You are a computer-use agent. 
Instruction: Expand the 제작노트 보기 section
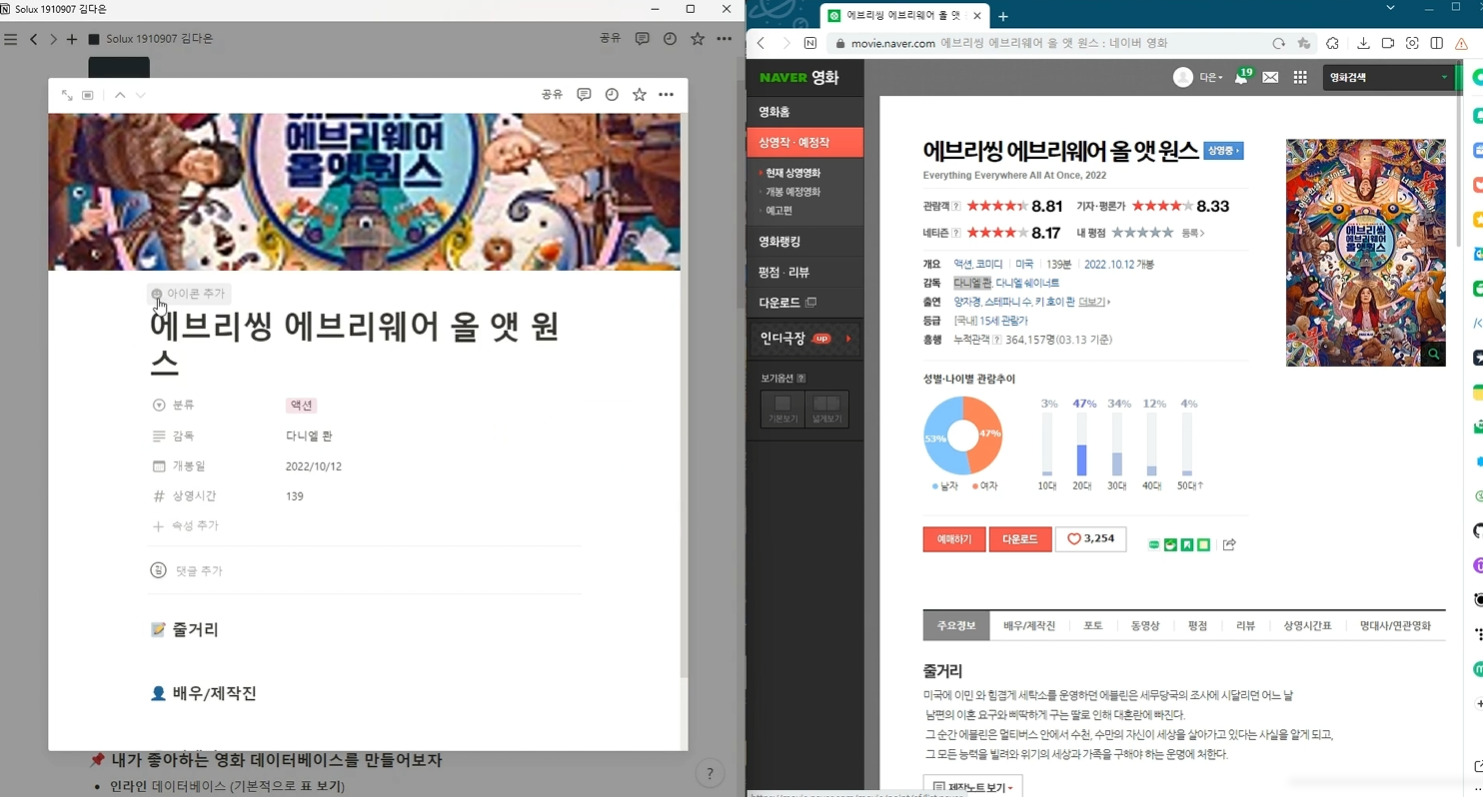[x=972, y=787]
